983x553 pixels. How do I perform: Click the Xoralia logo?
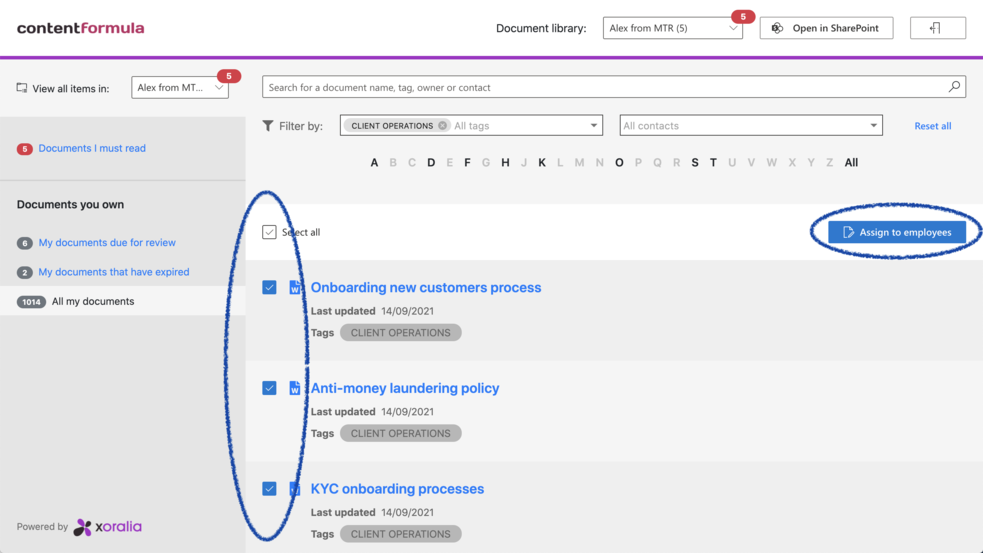[x=108, y=527]
